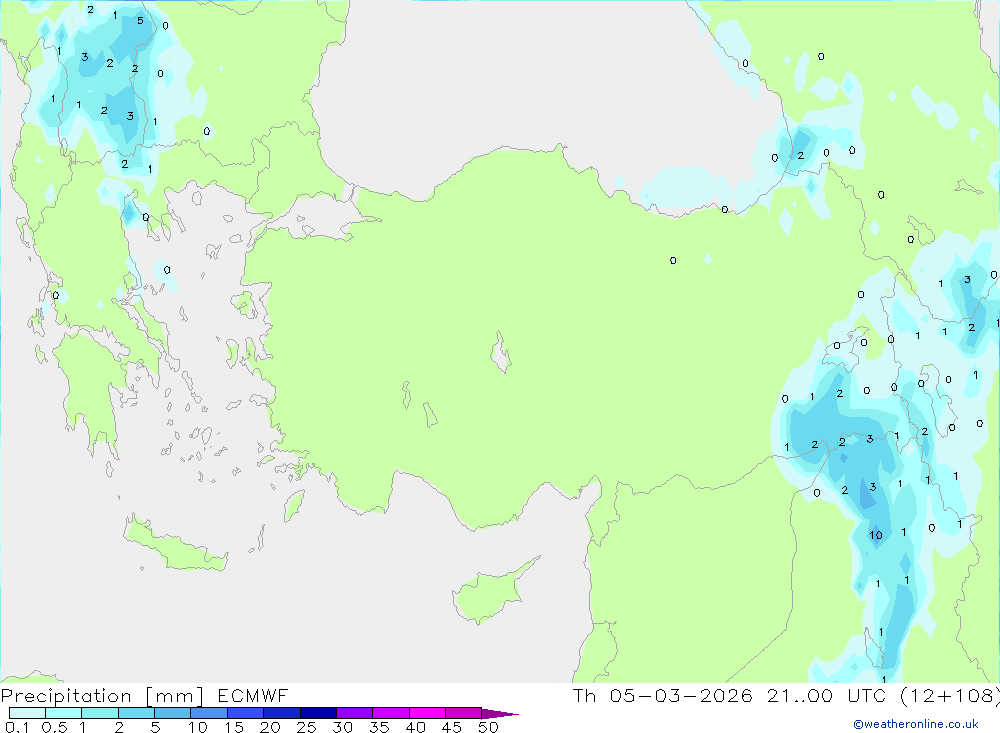Click the 5–10 mm legend color swatch
The image size is (1000, 733).
pos(173,713)
